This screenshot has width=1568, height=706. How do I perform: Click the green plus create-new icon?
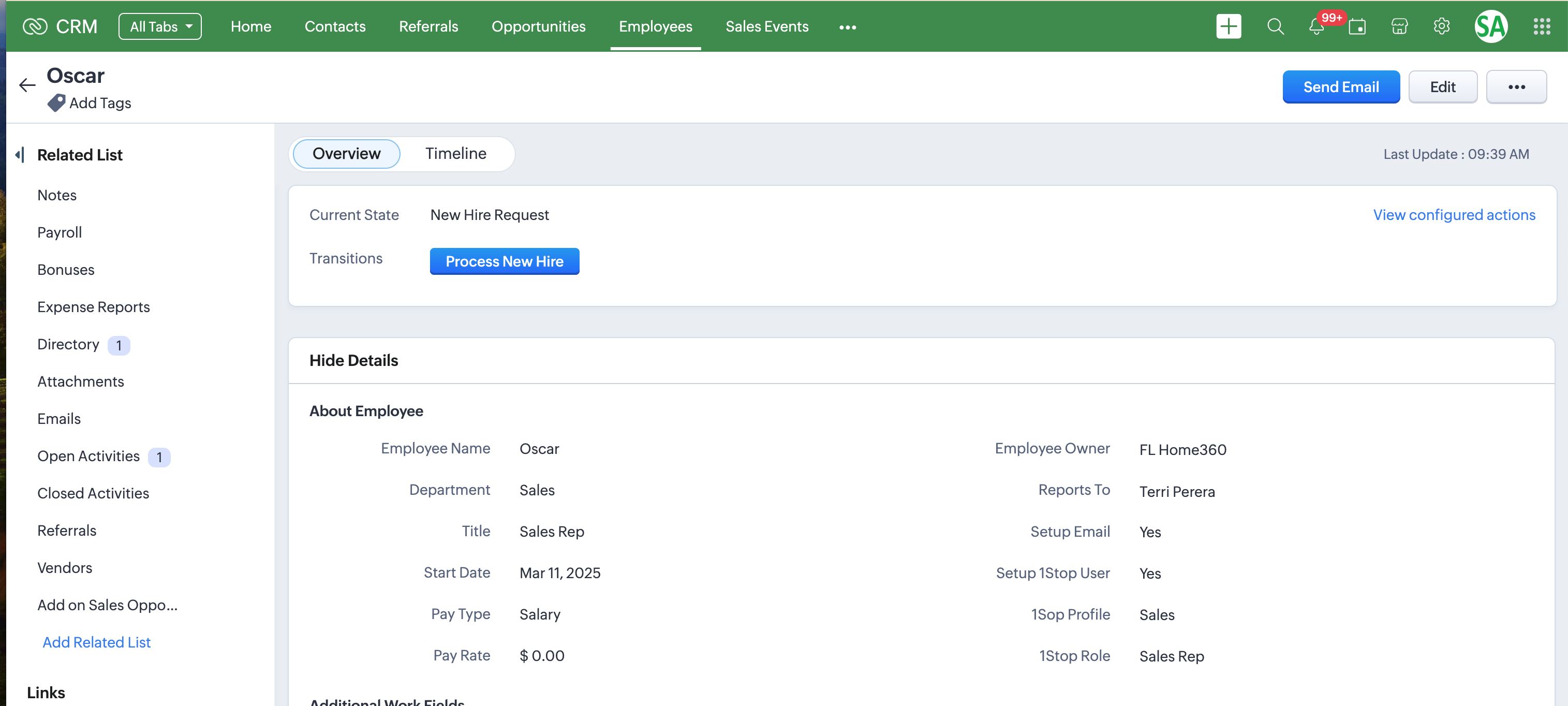1229,27
